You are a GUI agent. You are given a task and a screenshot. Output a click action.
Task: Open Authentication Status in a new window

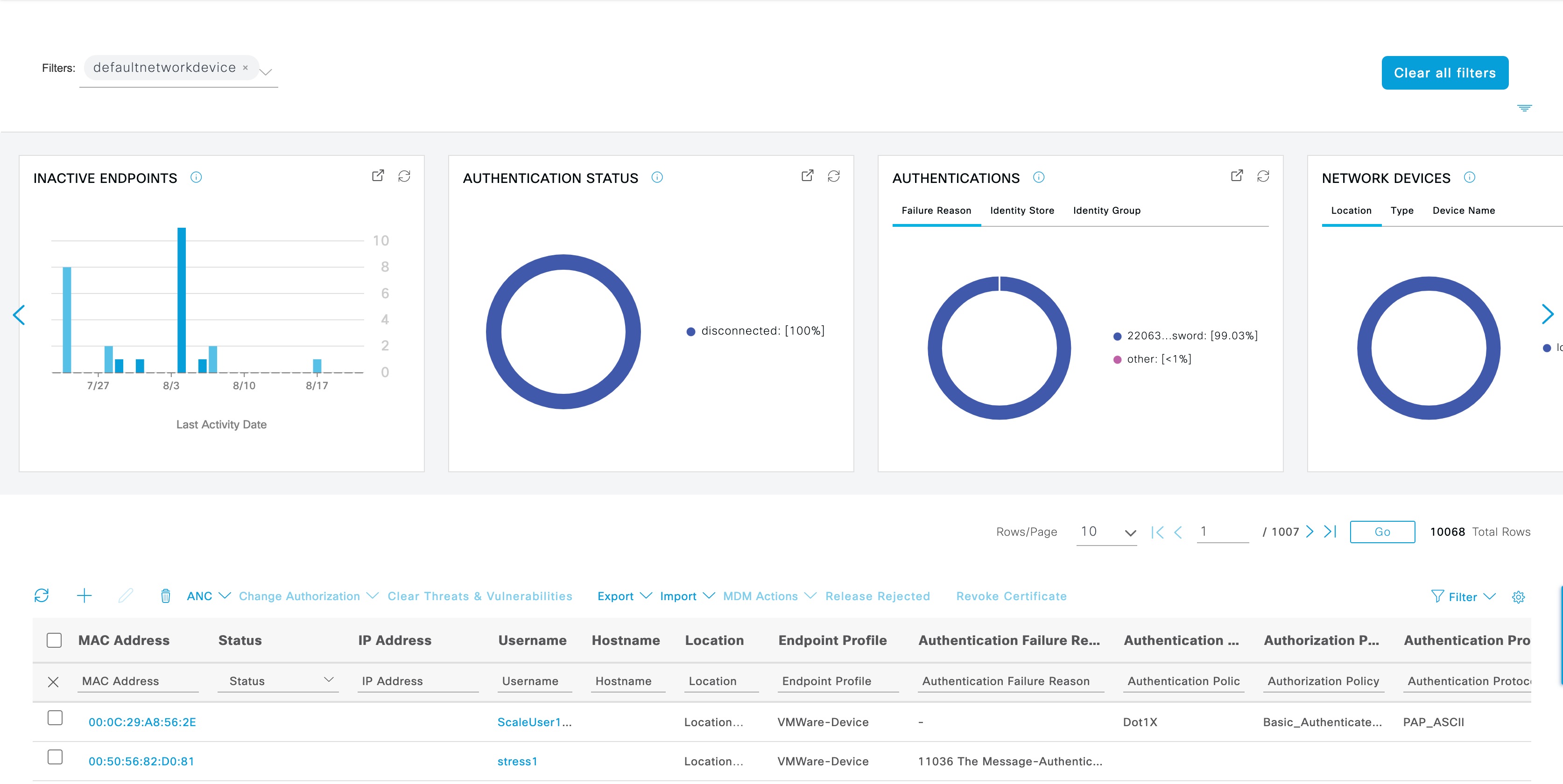[x=808, y=175]
